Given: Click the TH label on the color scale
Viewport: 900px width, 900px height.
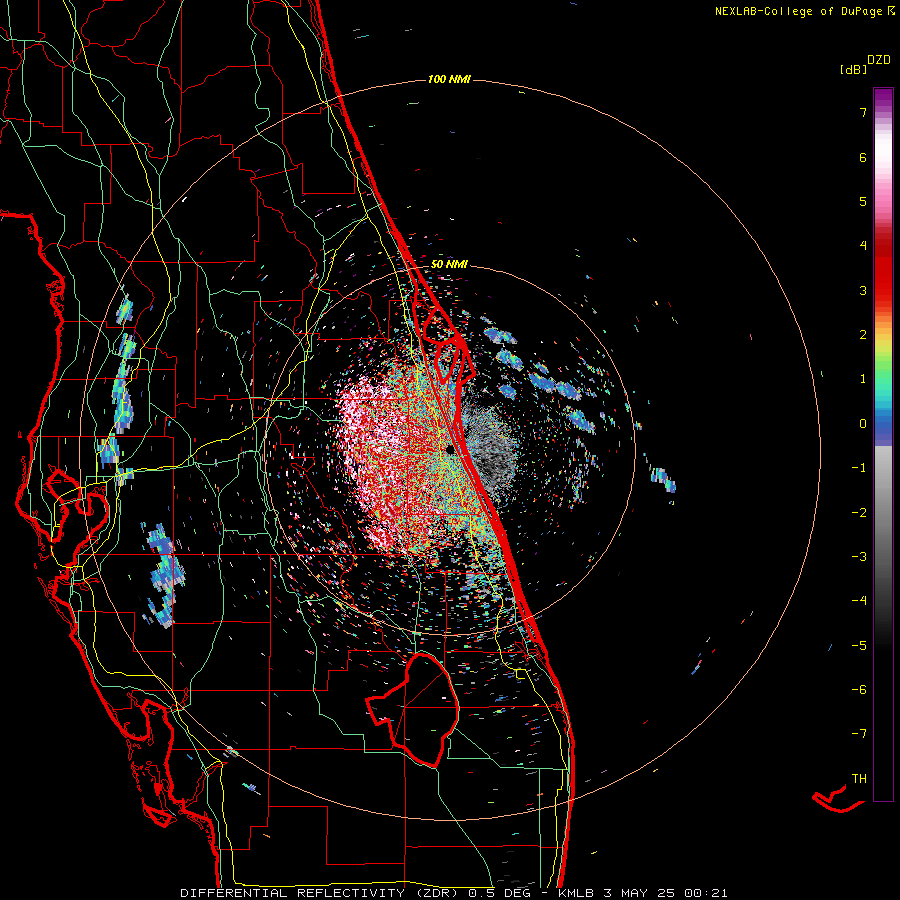Looking at the screenshot, I should [x=859, y=779].
